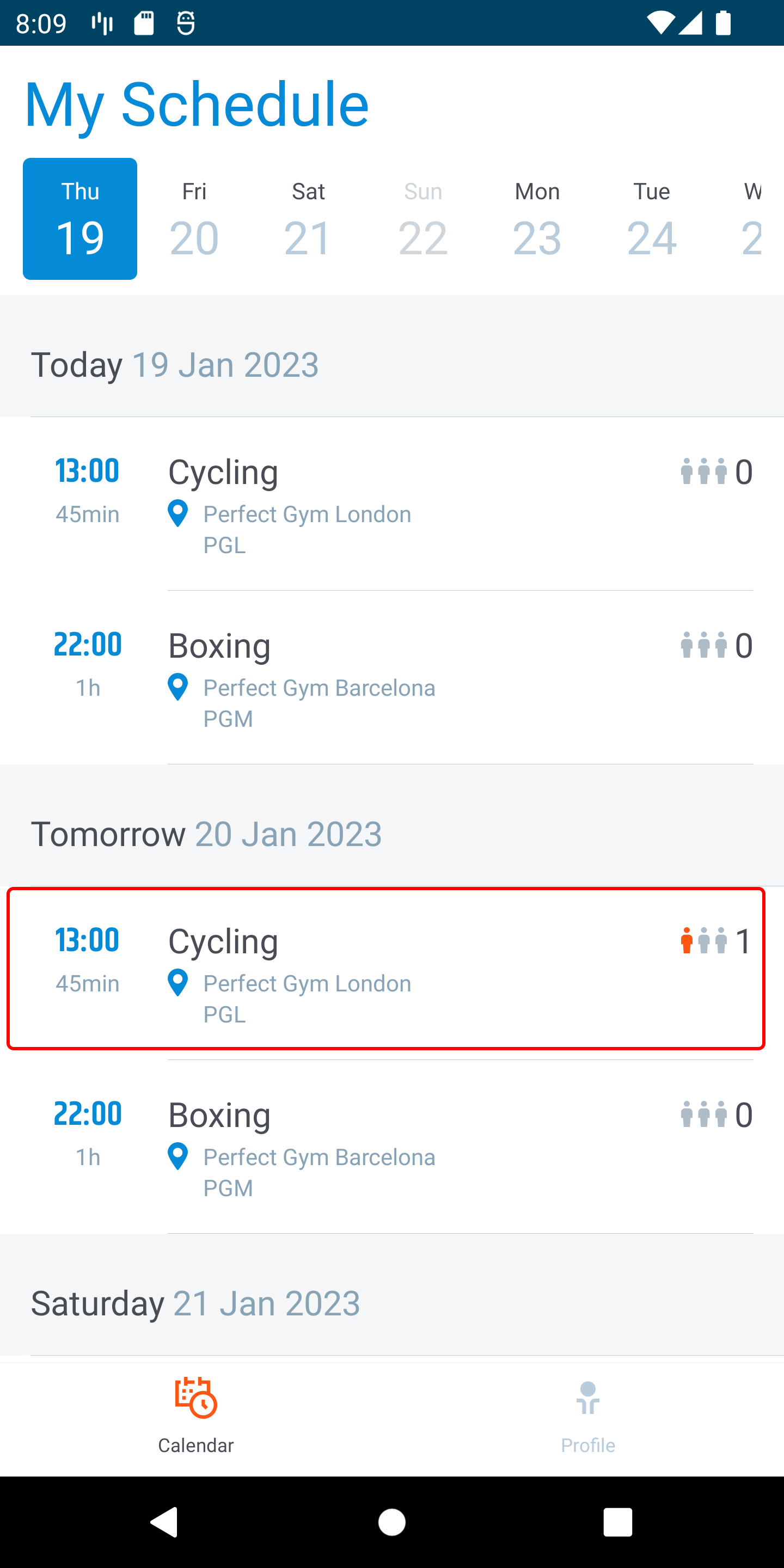Screen dimensions: 784x1568
Task: Select Thursday 19 in date strip
Action: tap(79, 219)
